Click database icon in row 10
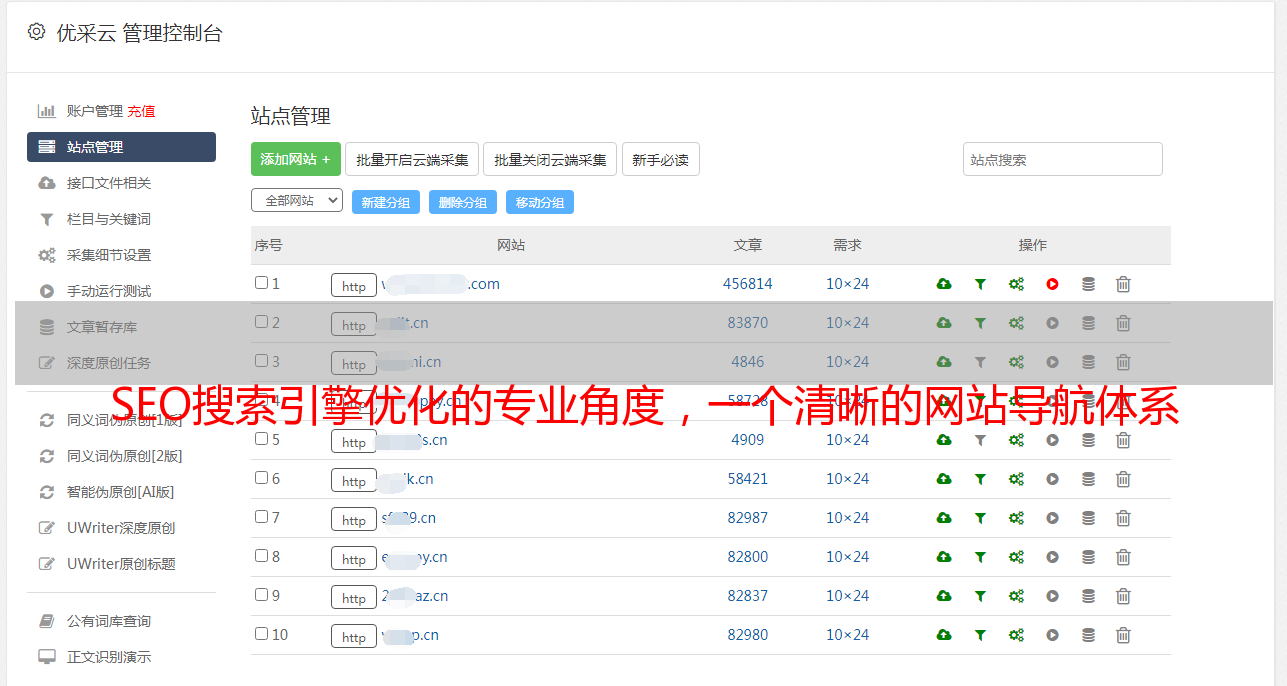The width and height of the screenshot is (1287, 686). click(x=1088, y=635)
